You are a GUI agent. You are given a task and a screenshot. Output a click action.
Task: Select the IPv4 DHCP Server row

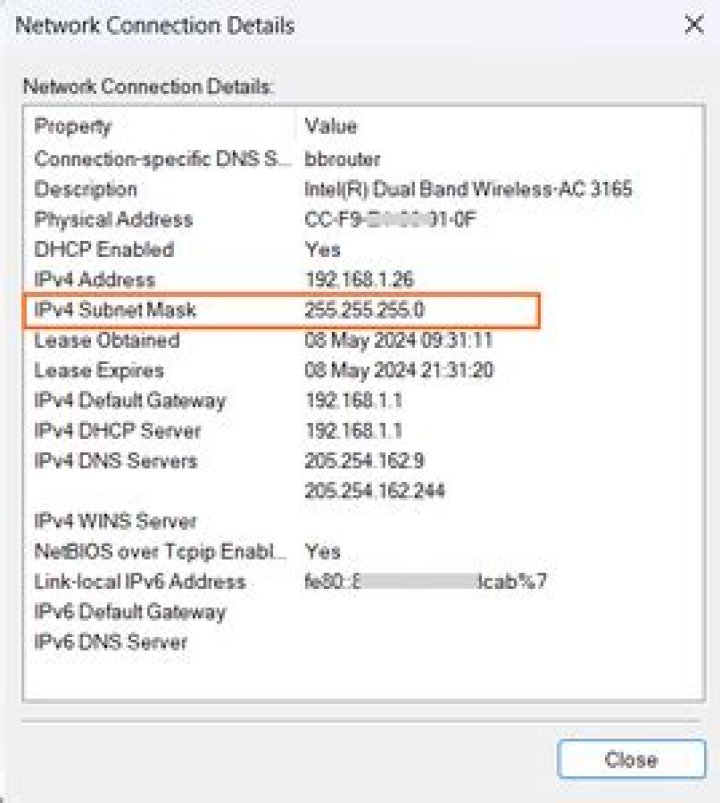pyautogui.click(x=118, y=431)
